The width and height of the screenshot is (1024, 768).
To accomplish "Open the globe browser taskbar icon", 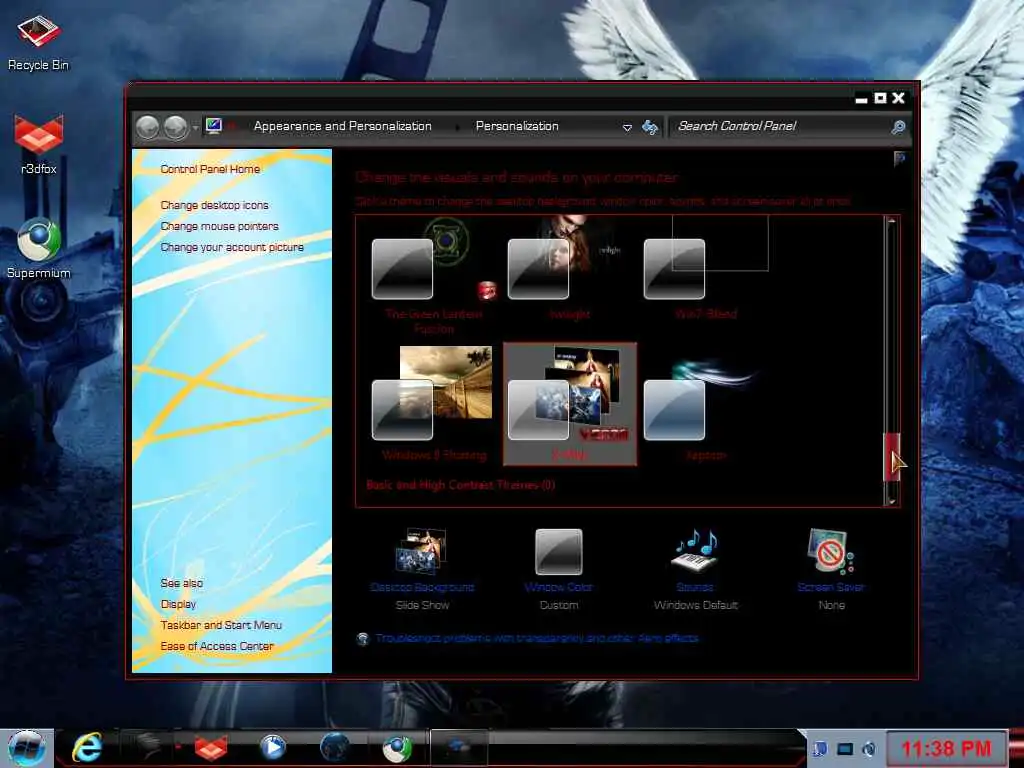I will pyautogui.click(x=334, y=748).
